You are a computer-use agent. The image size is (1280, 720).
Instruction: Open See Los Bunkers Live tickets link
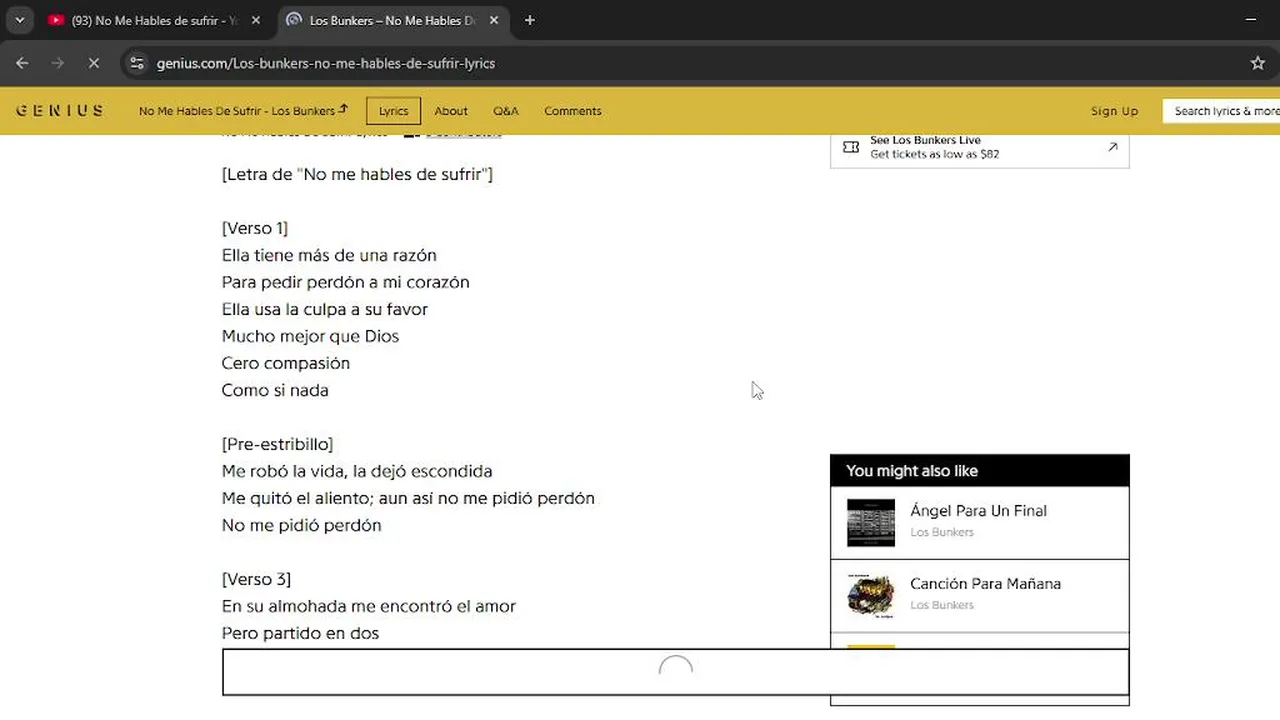point(979,147)
